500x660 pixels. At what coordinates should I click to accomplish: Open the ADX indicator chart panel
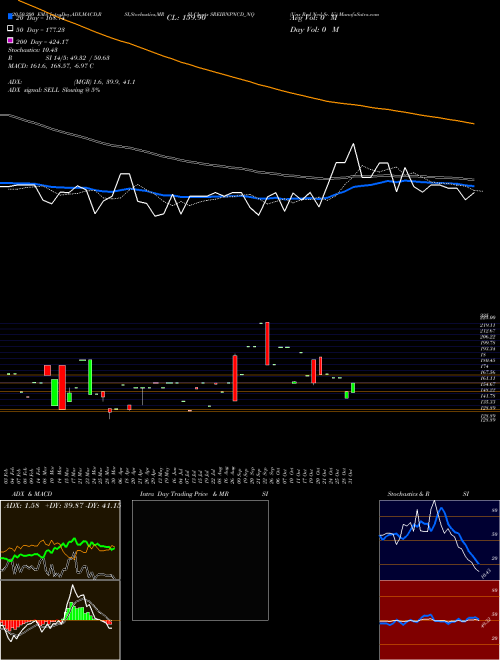click(60, 540)
